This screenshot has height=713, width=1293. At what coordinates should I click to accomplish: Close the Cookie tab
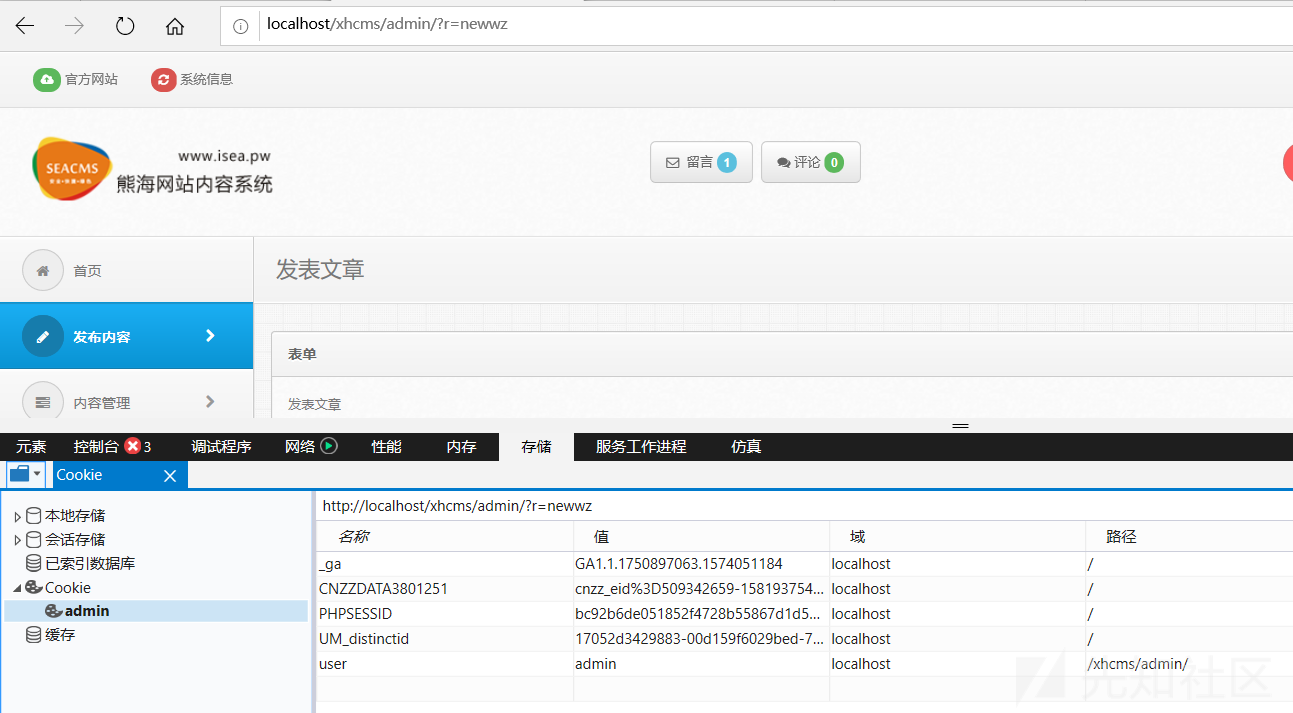pos(170,476)
